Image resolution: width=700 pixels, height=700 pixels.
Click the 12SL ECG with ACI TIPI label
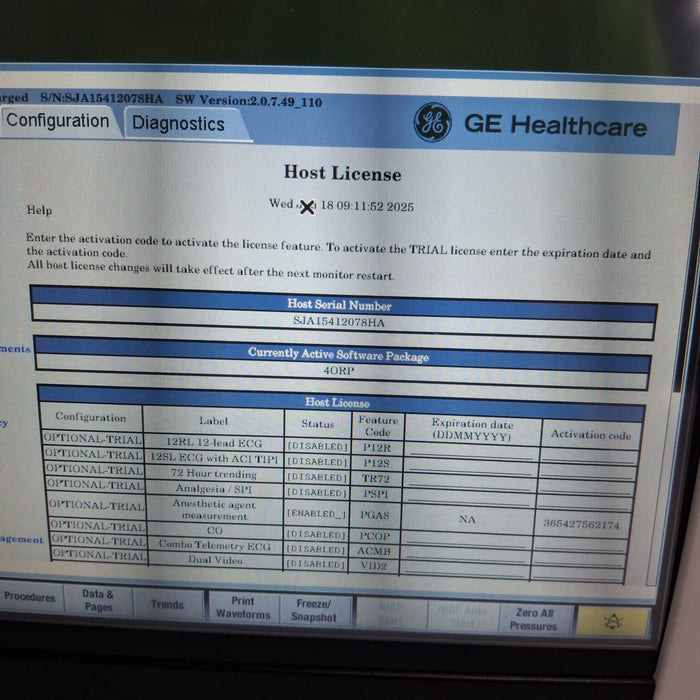click(214, 458)
